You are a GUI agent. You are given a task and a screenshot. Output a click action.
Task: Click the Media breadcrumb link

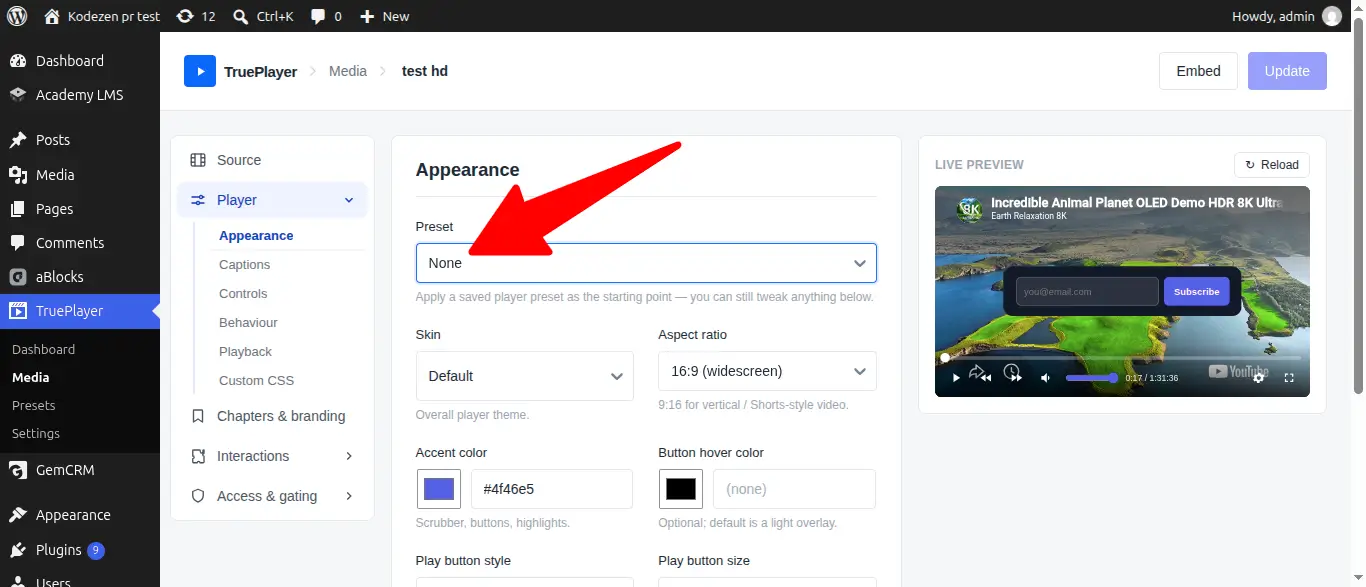tap(348, 71)
